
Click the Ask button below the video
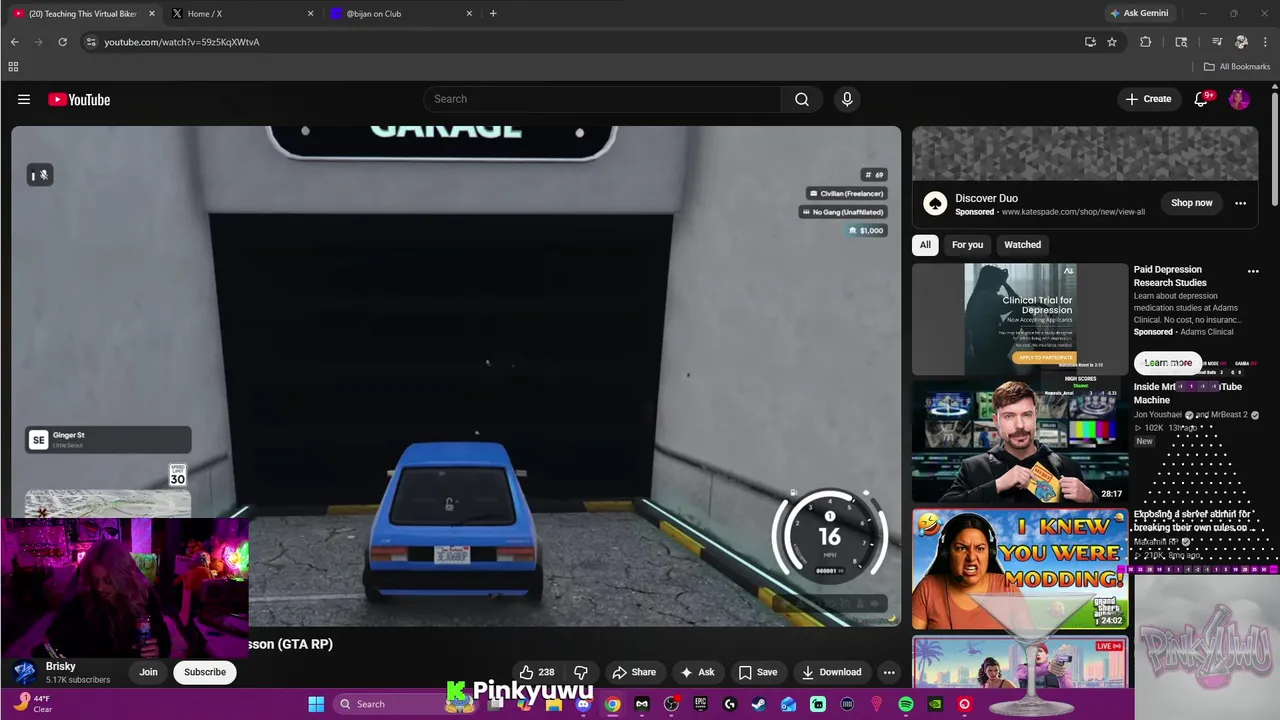pyautogui.click(x=697, y=672)
